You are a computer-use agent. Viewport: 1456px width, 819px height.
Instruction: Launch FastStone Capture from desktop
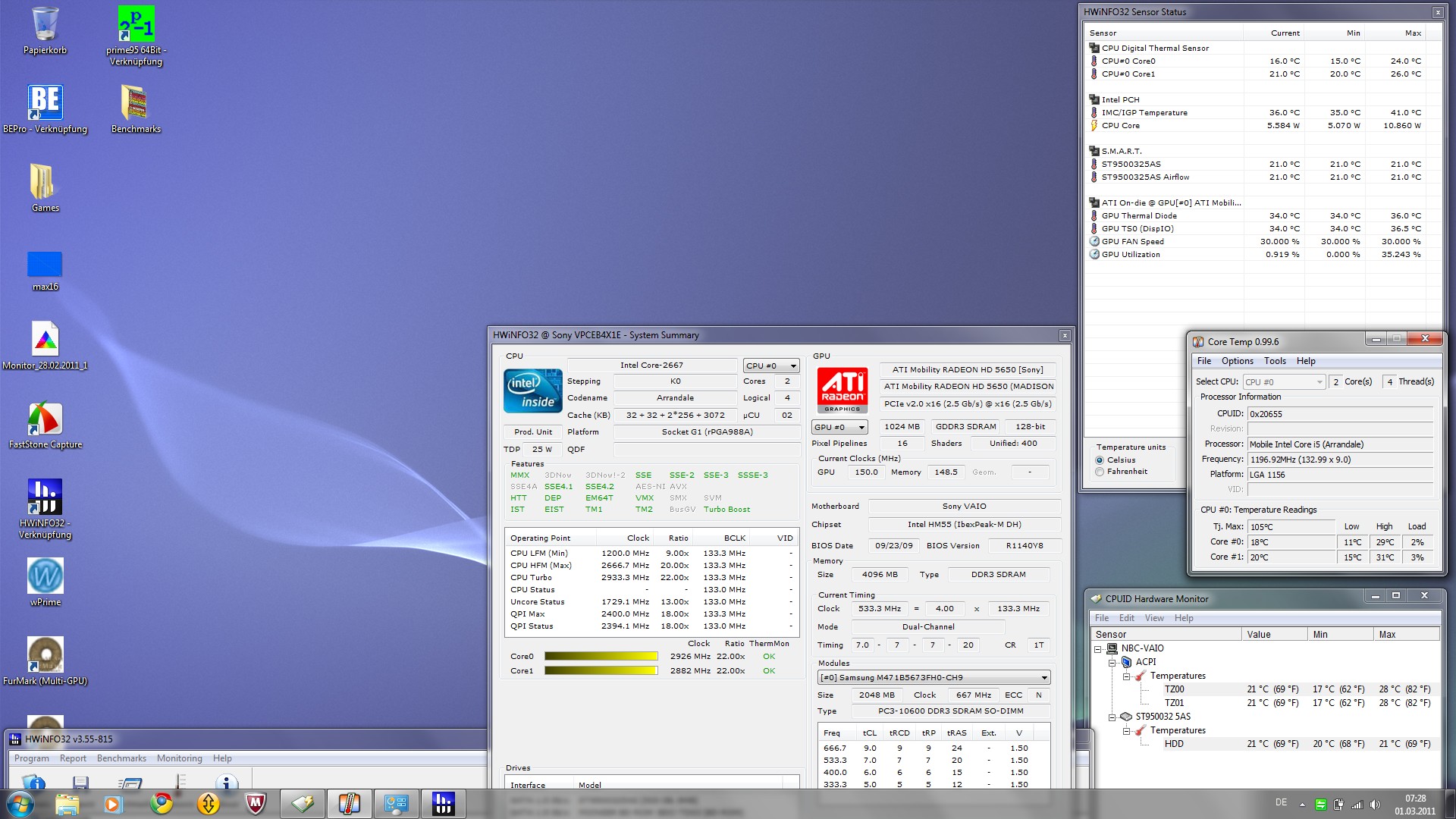point(45,425)
